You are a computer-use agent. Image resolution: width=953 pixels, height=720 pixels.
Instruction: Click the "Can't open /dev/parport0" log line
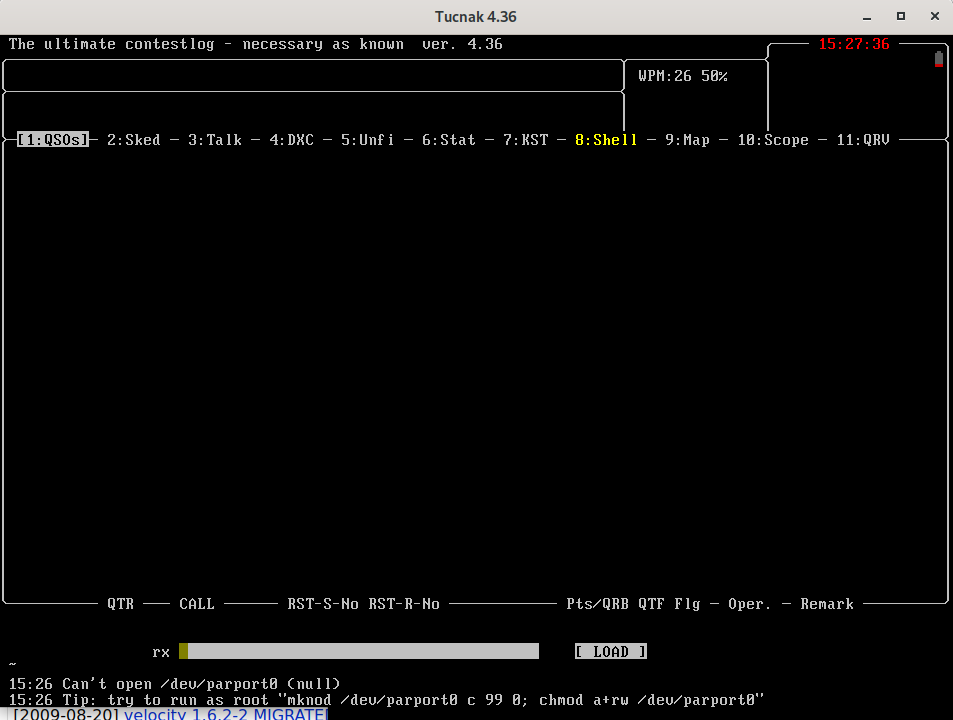[x=174, y=684]
